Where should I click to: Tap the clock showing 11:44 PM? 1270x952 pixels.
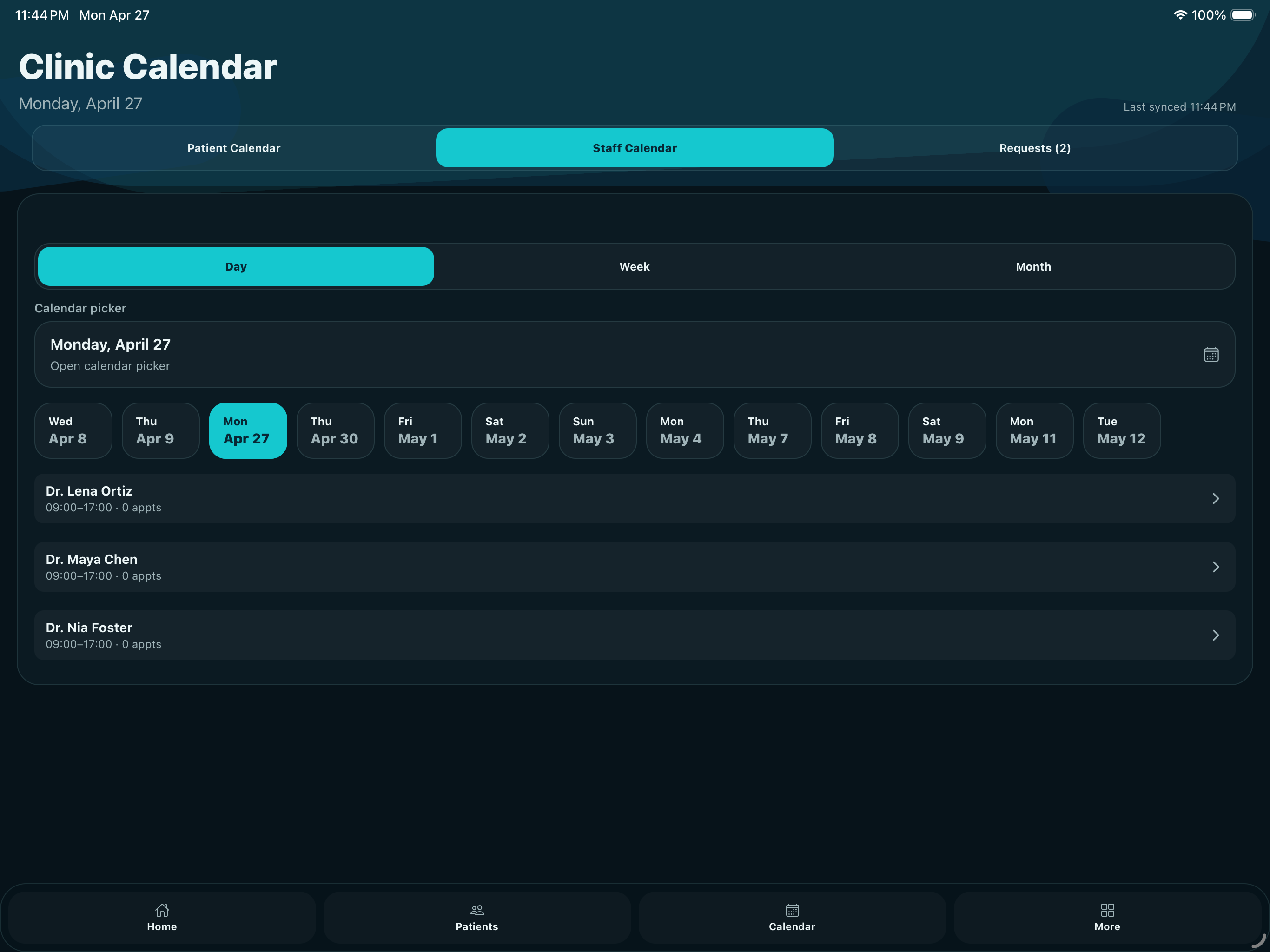click(x=40, y=15)
